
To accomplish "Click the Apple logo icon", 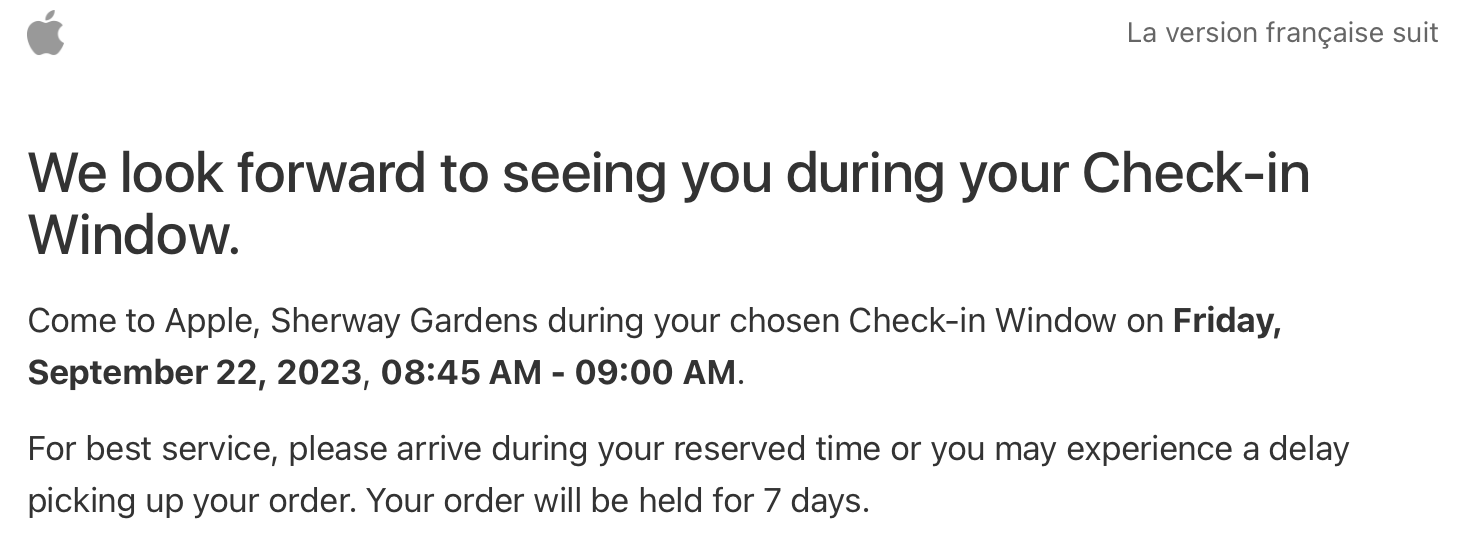I will click(x=45, y=34).
